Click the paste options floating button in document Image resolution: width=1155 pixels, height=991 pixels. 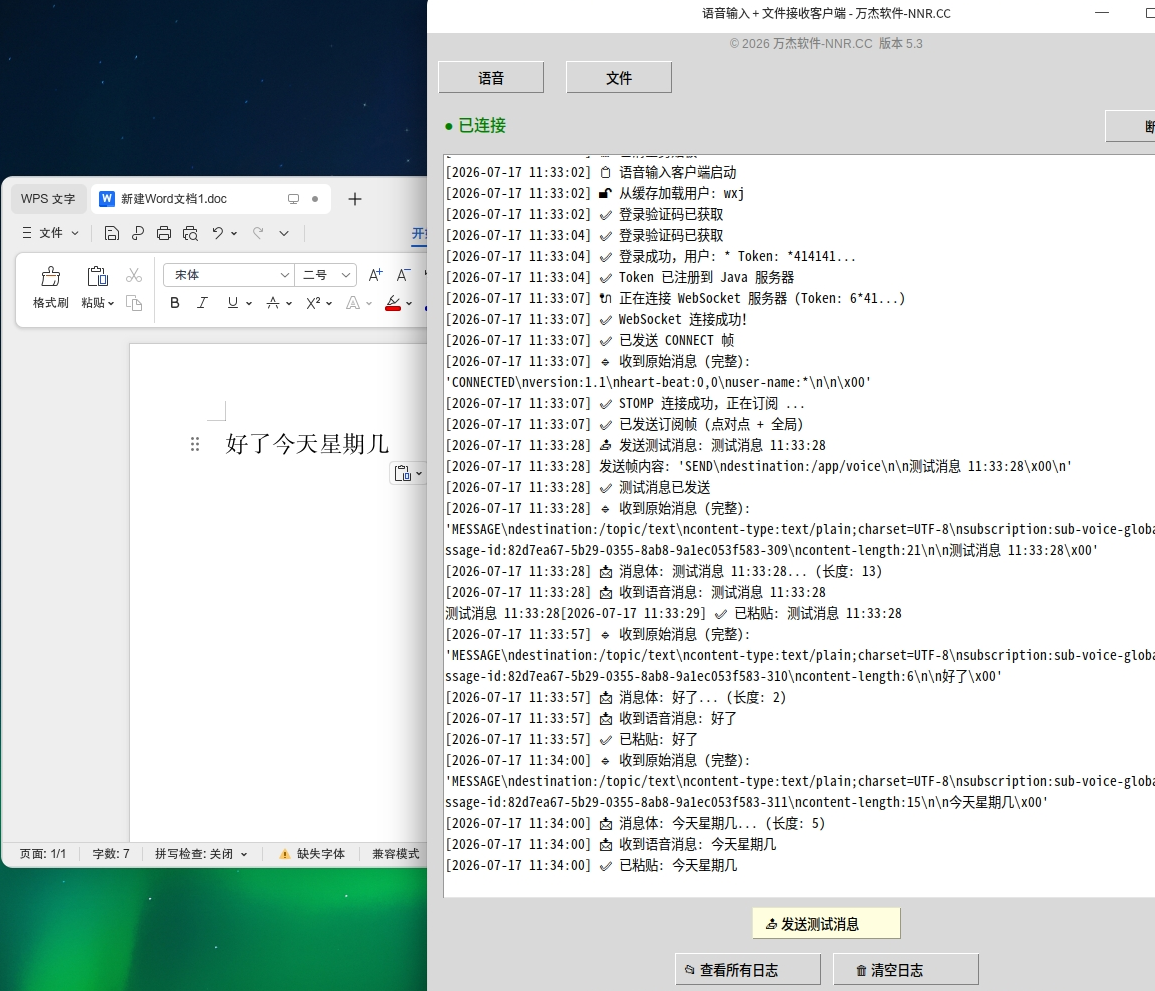tap(407, 474)
